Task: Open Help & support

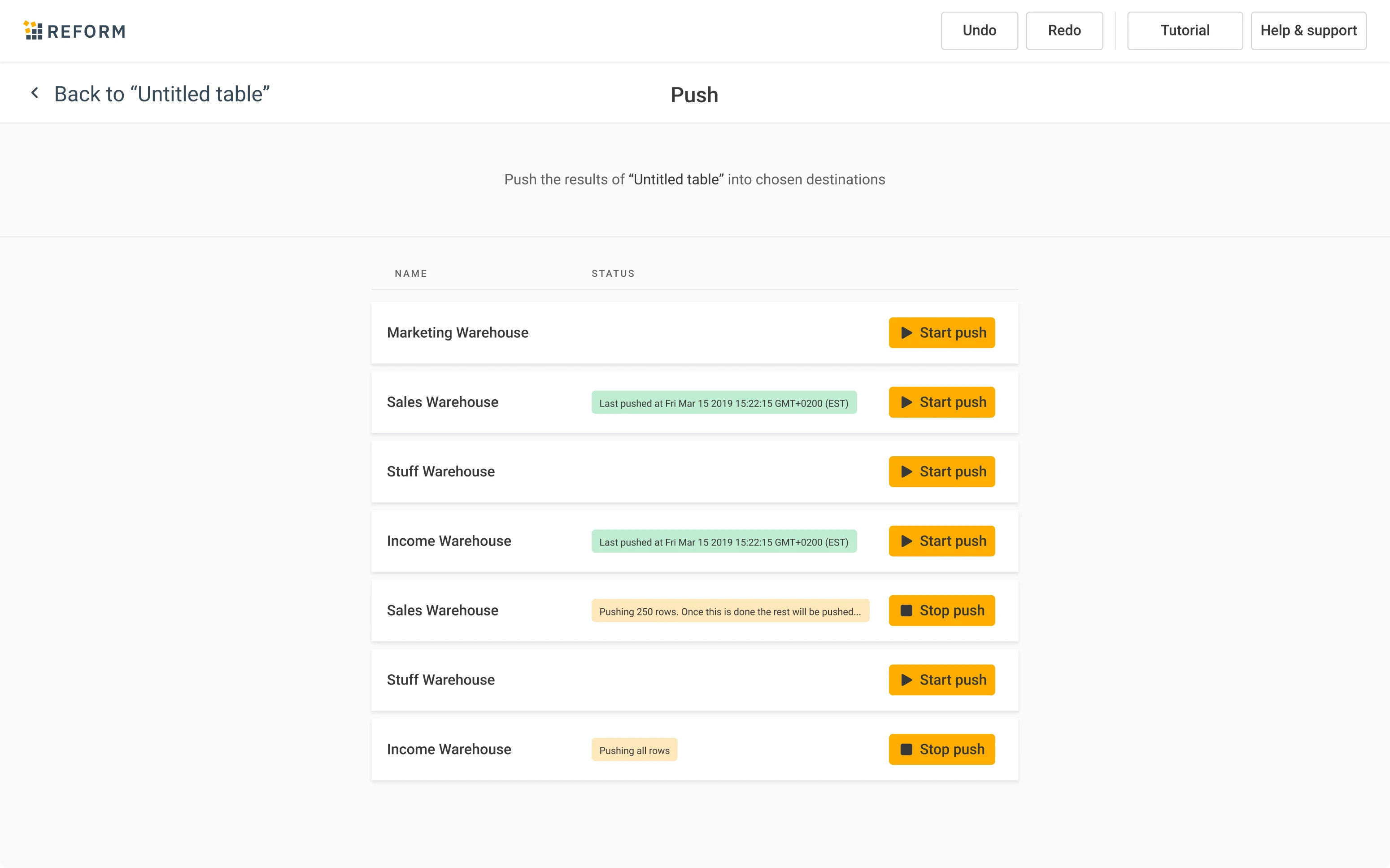Action: tap(1308, 31)
